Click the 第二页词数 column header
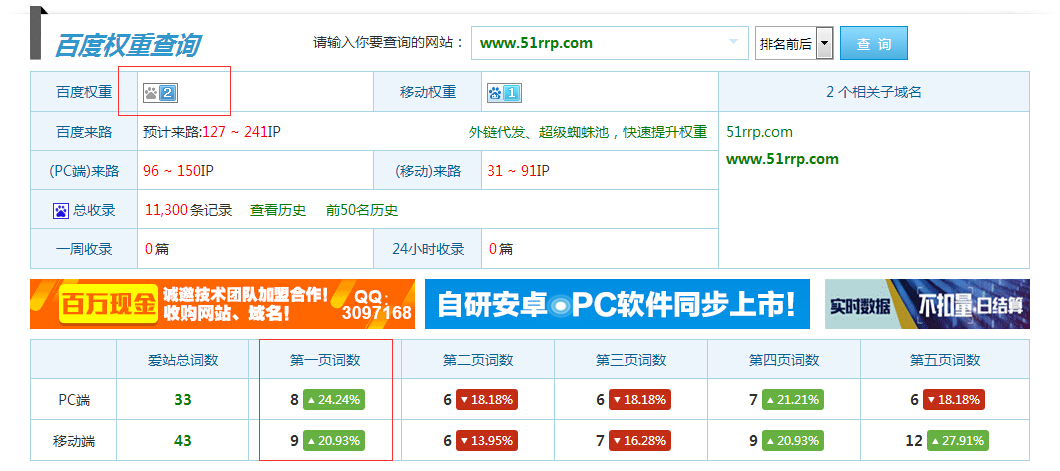Screen dimensions: 1060x471 pos(478,360)
